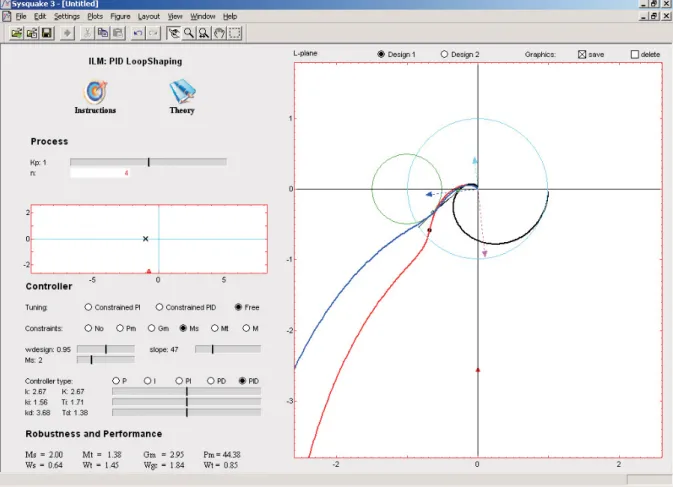Open the View menu
673x487 pixels.
(175, 16)
